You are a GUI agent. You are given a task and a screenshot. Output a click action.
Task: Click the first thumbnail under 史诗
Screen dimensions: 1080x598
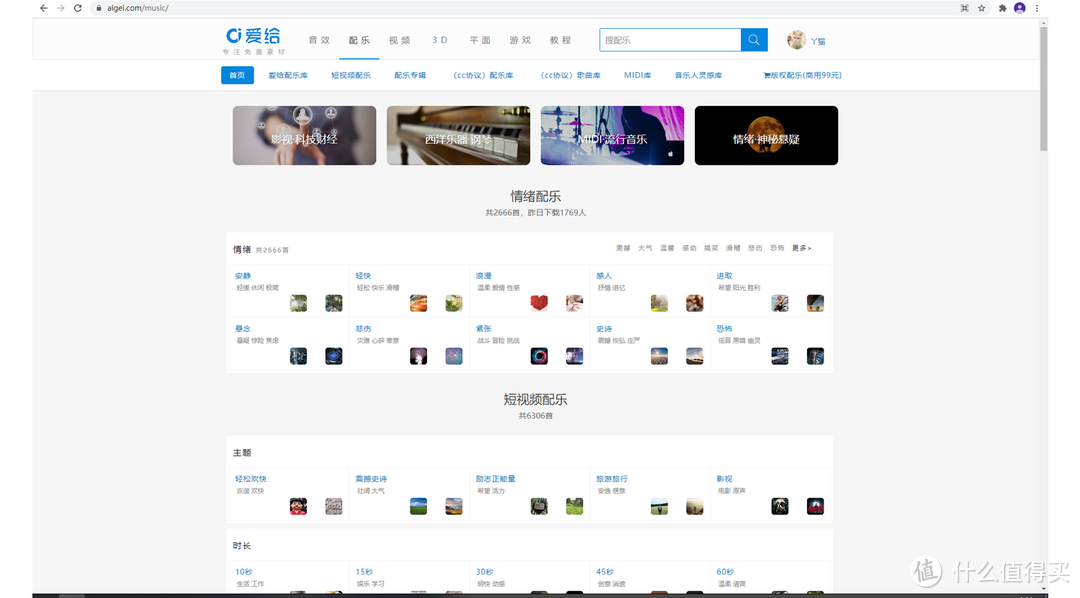click(x=659, y=356)
